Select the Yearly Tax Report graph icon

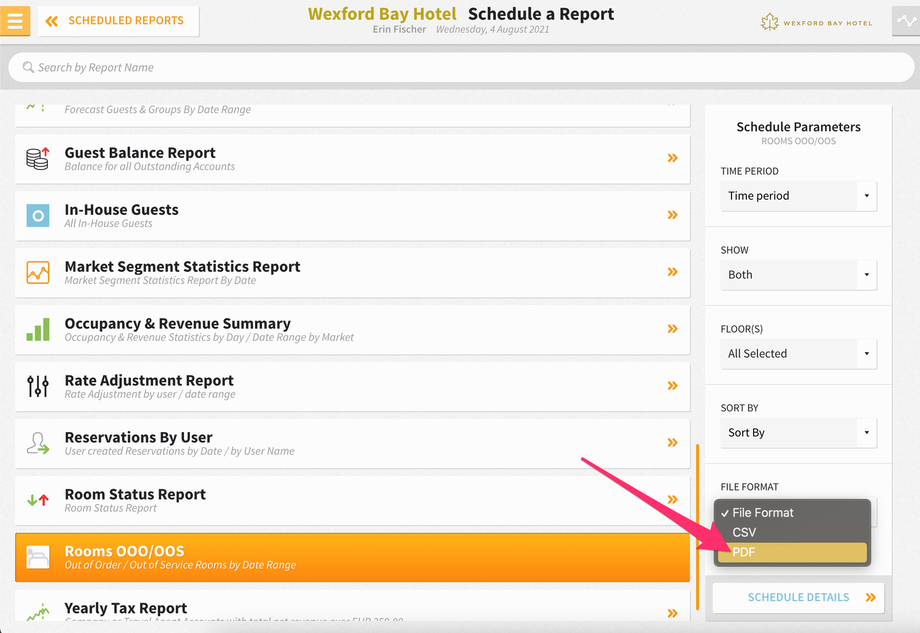[38, 613]
